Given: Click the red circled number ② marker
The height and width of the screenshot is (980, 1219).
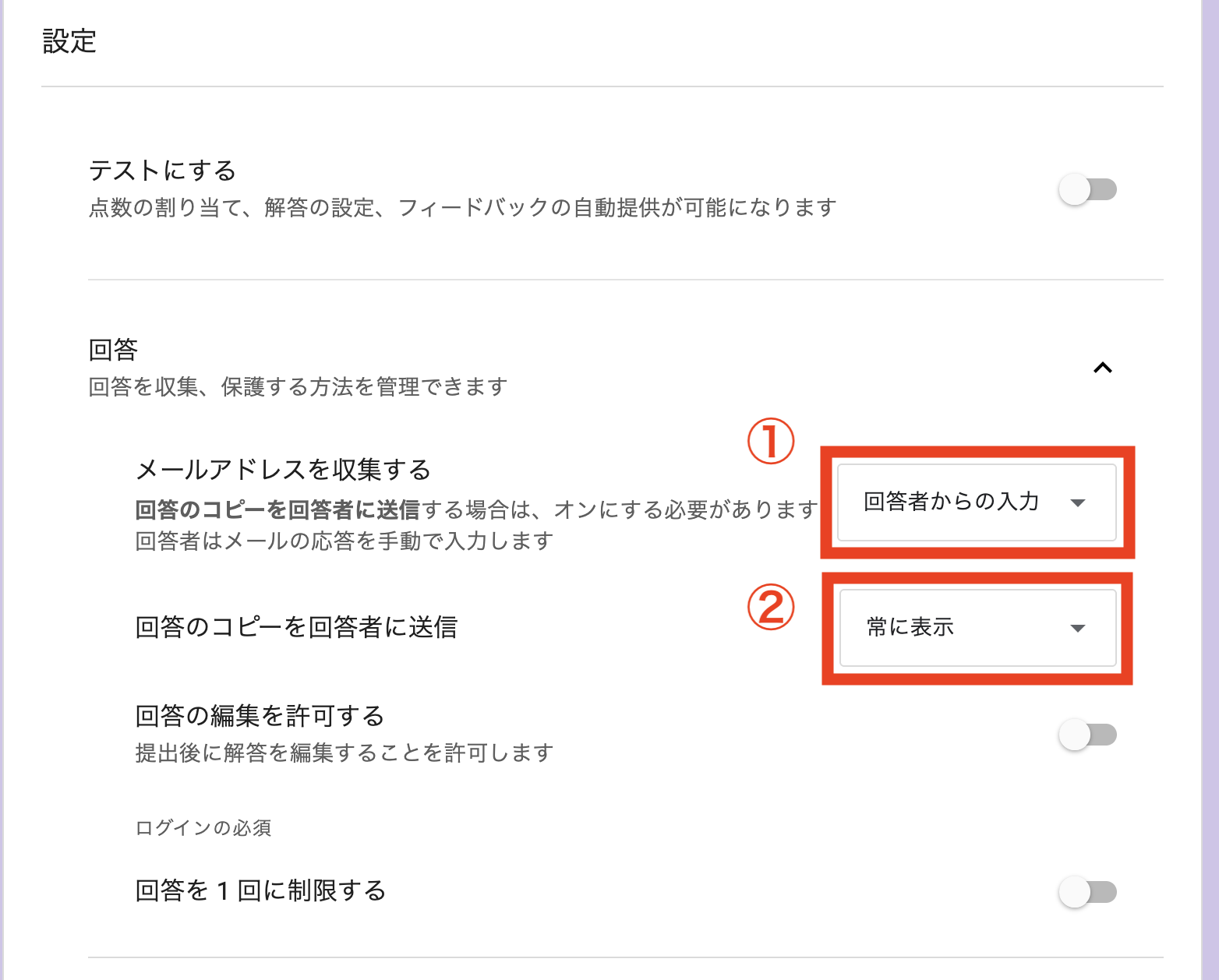Looking at the screenshot, I should pyautogui.click(x=771, y=608).
